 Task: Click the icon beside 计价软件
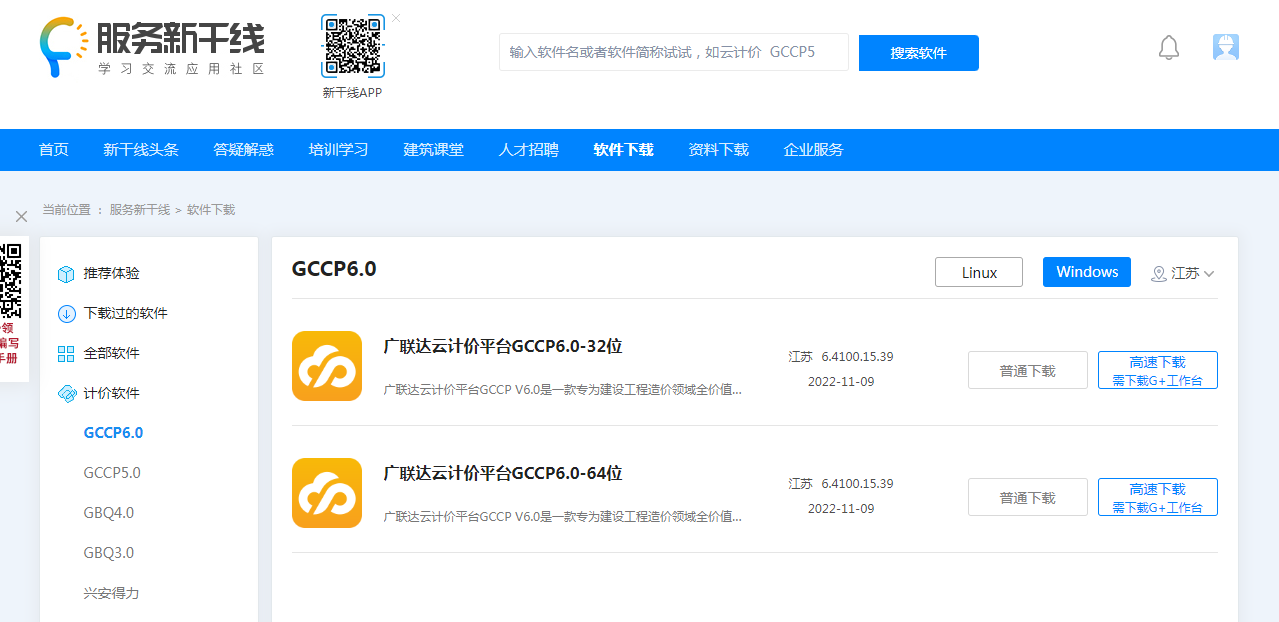pyautogui.click(x=66, y=394)
